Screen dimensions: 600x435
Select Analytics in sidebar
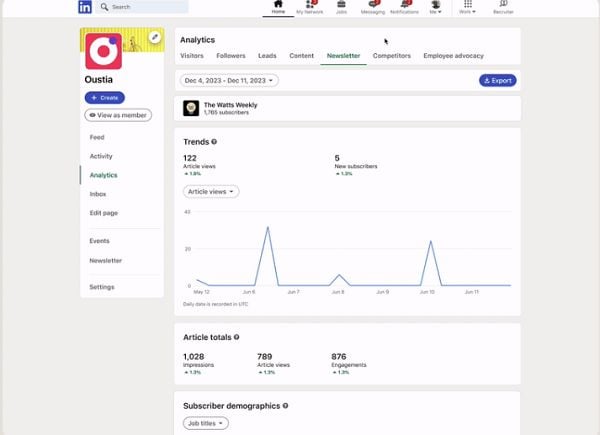click(103, 175)
